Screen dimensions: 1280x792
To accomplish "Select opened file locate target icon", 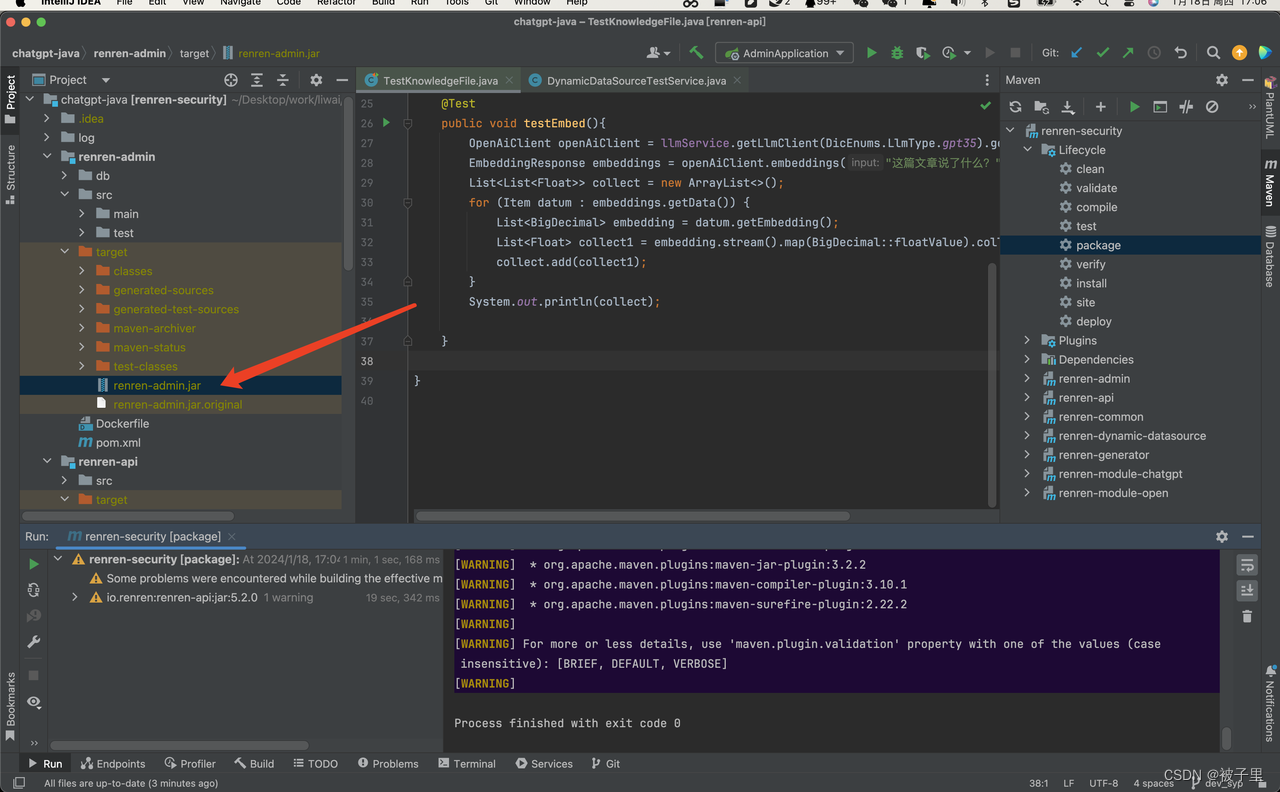I will pos(231,80).
